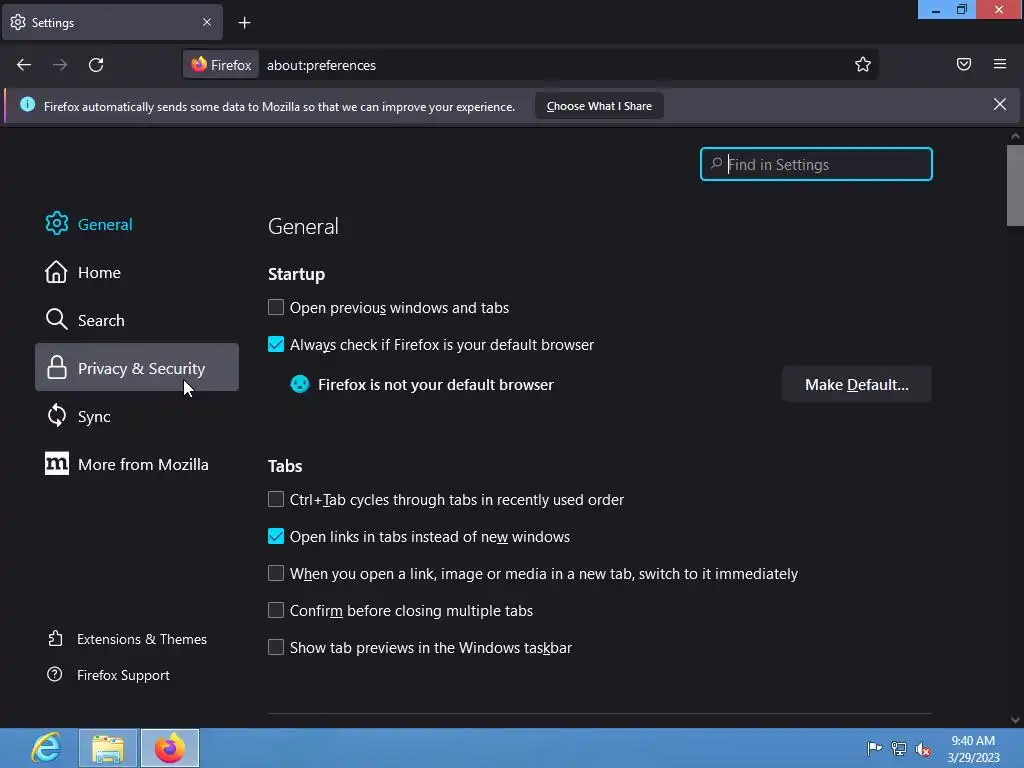Click the Firefox Support question mark icon
The width and height of the screenshot is (1024, 768).
click(55, 674)
